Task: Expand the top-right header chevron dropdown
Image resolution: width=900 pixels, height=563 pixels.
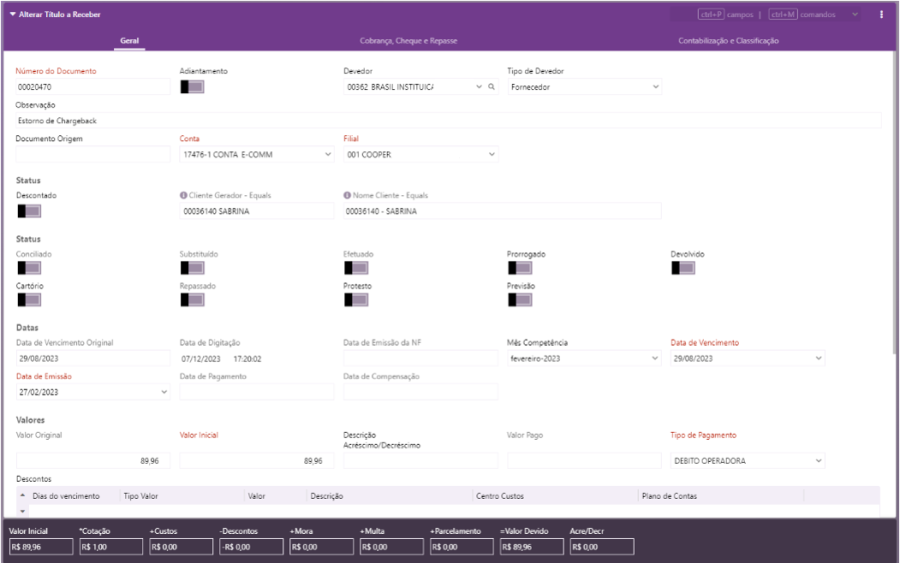Action: pyautogui.click(x=855, y=14)
